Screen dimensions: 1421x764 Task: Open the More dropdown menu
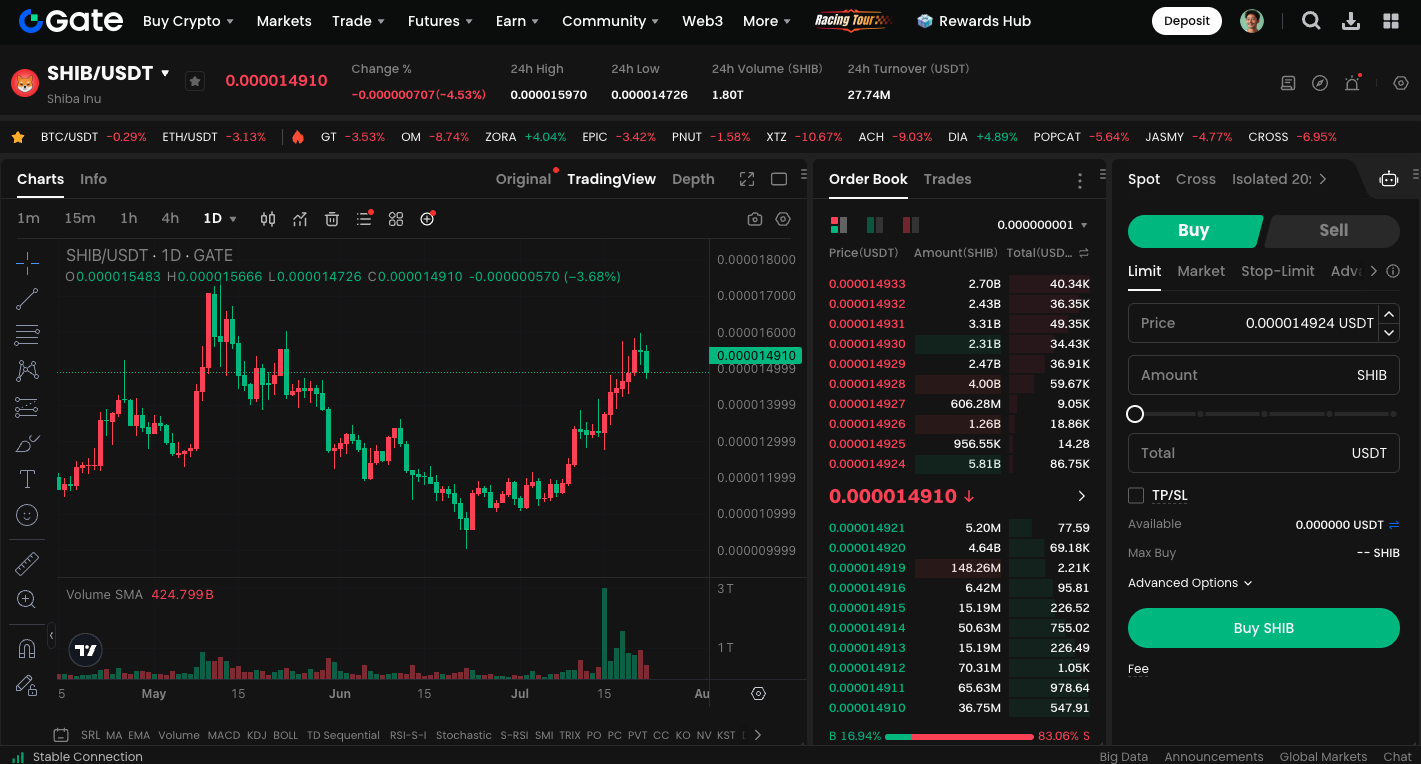tap(766, 21)
